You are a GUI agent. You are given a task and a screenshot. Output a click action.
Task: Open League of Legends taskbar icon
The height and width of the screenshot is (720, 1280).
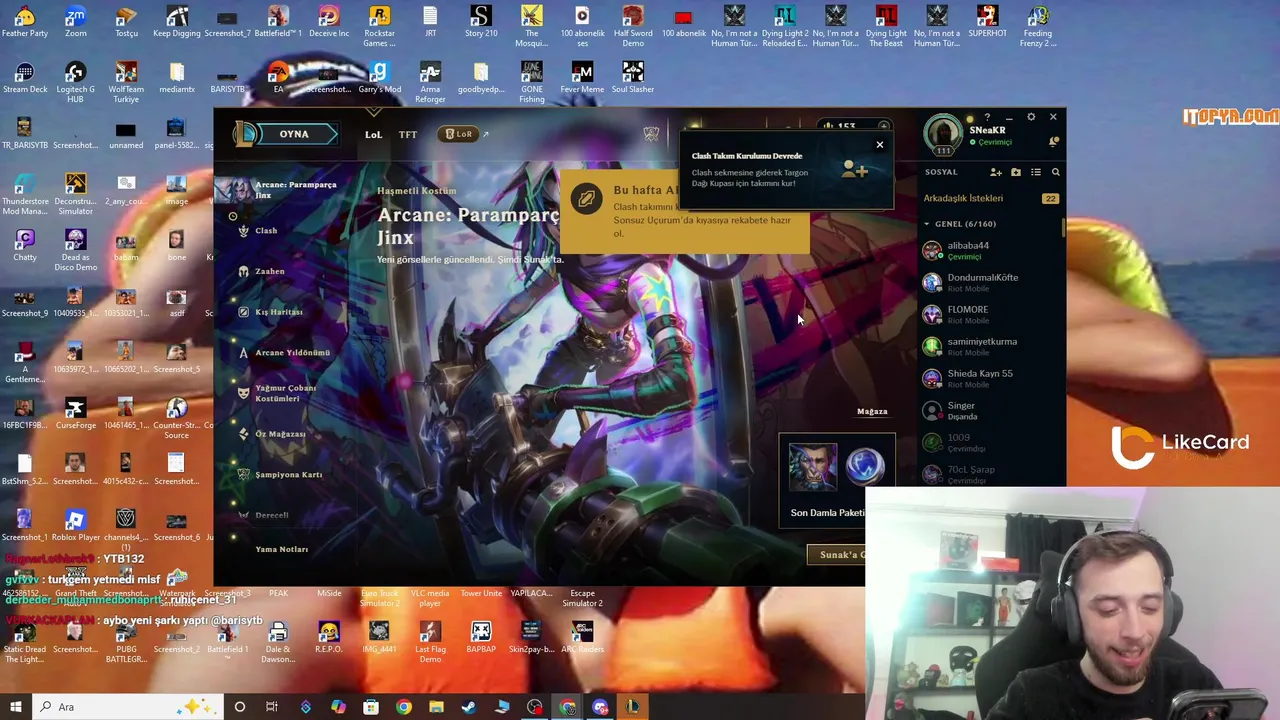[x=633, y=707]
